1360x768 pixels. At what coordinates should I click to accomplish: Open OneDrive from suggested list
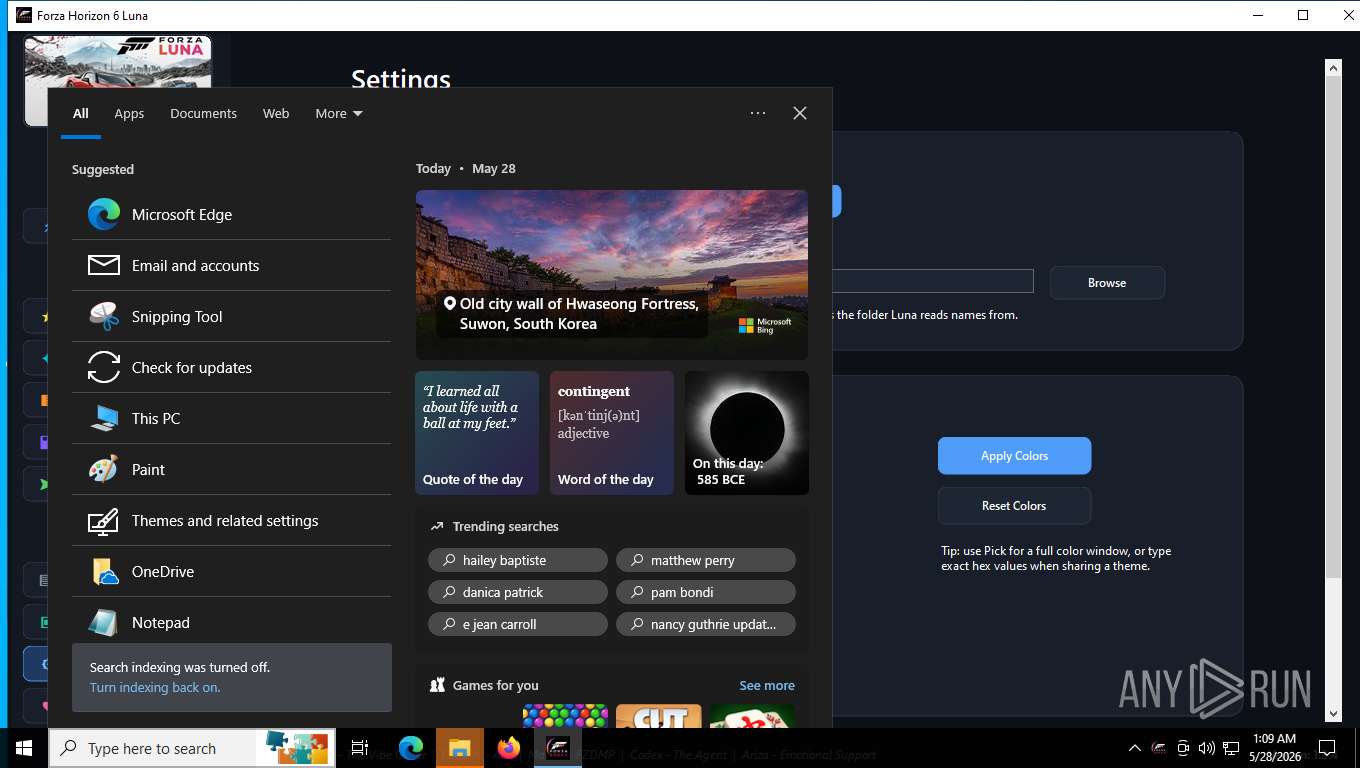(231, 571)
